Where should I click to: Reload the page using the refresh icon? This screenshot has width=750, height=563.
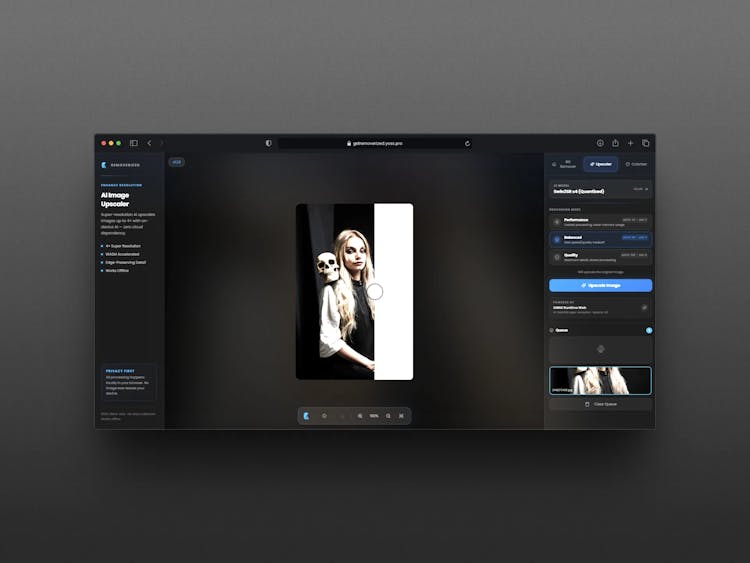coord(467,143)
